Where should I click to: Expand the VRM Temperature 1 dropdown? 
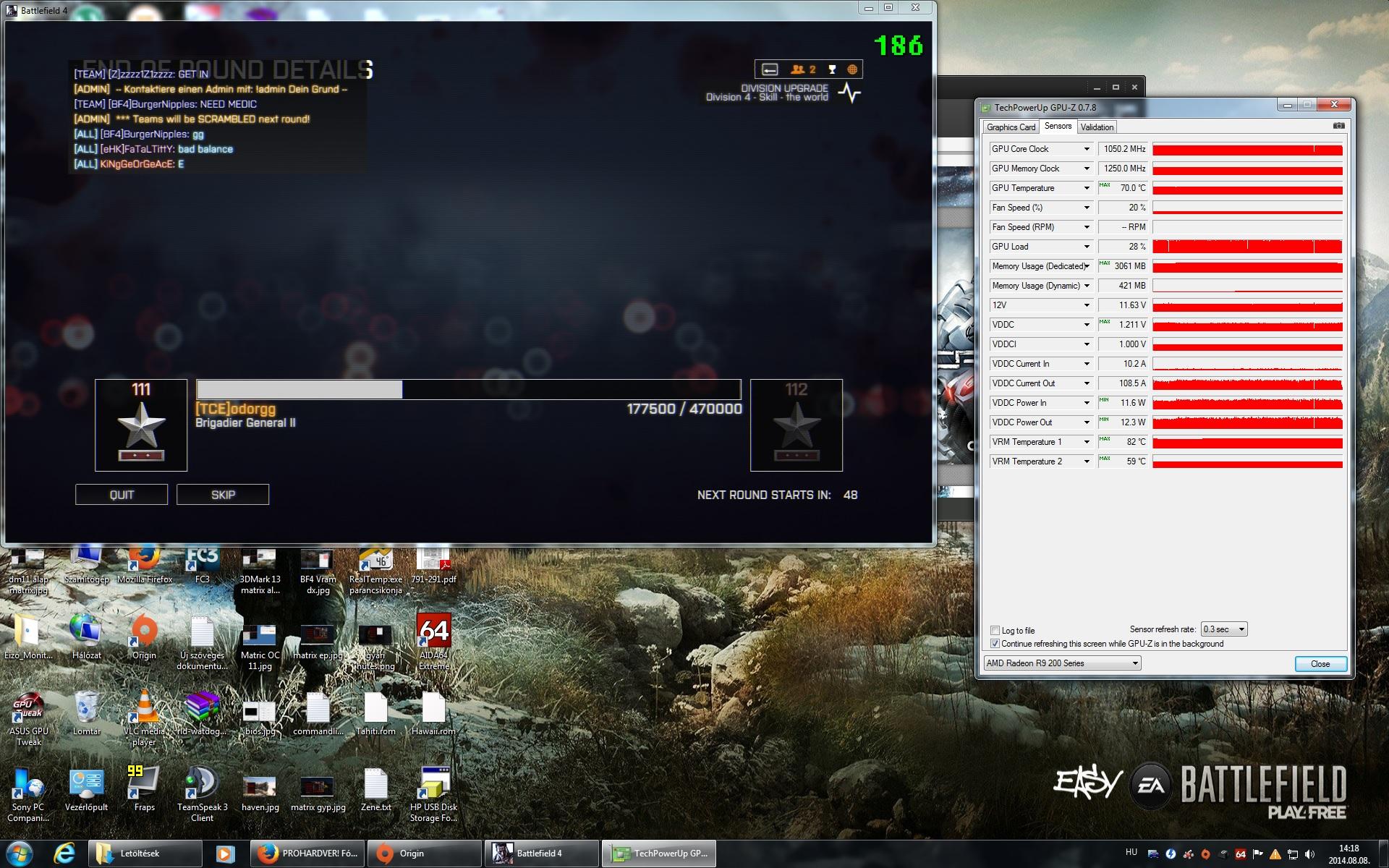pos(1086,442)
